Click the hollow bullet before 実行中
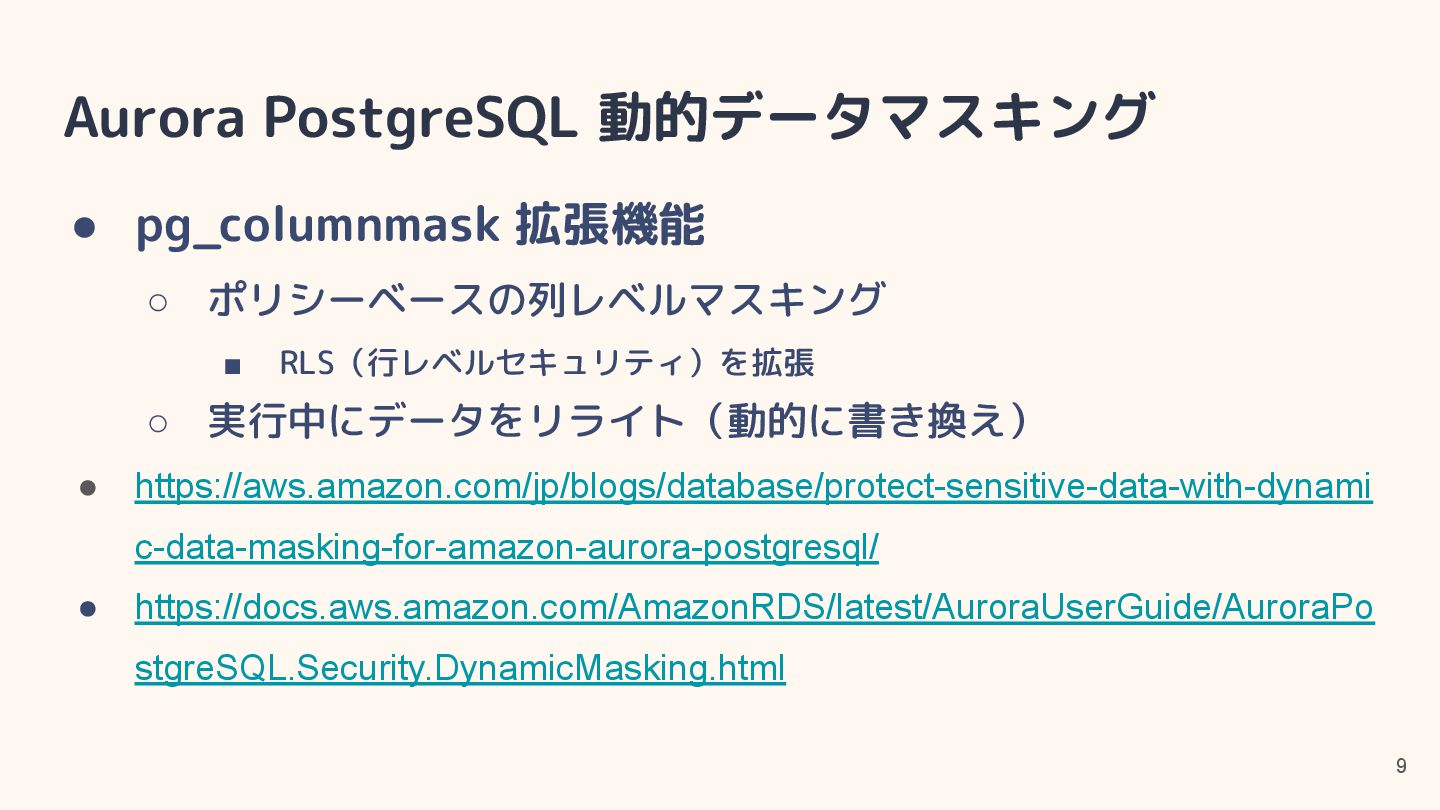This screenshot has height=810, width=1440. coord(158,423)
